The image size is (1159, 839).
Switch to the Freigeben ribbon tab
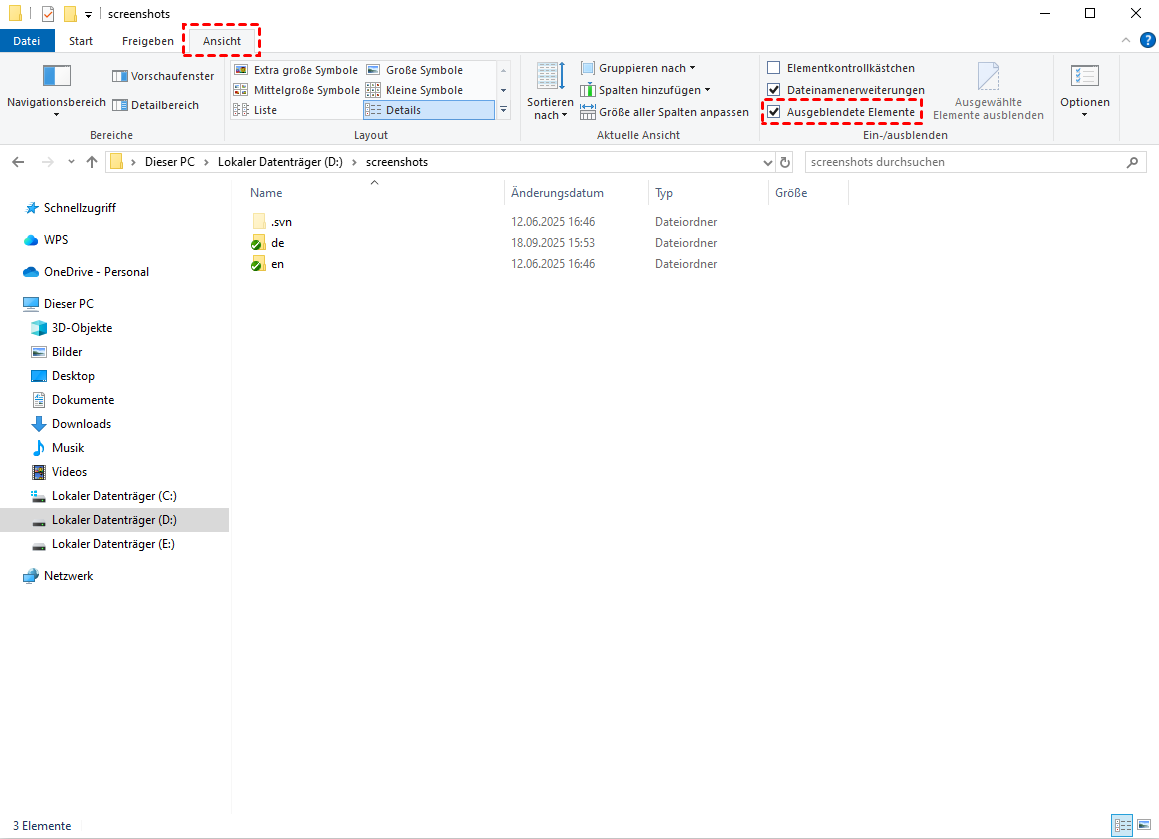[148, 41]
